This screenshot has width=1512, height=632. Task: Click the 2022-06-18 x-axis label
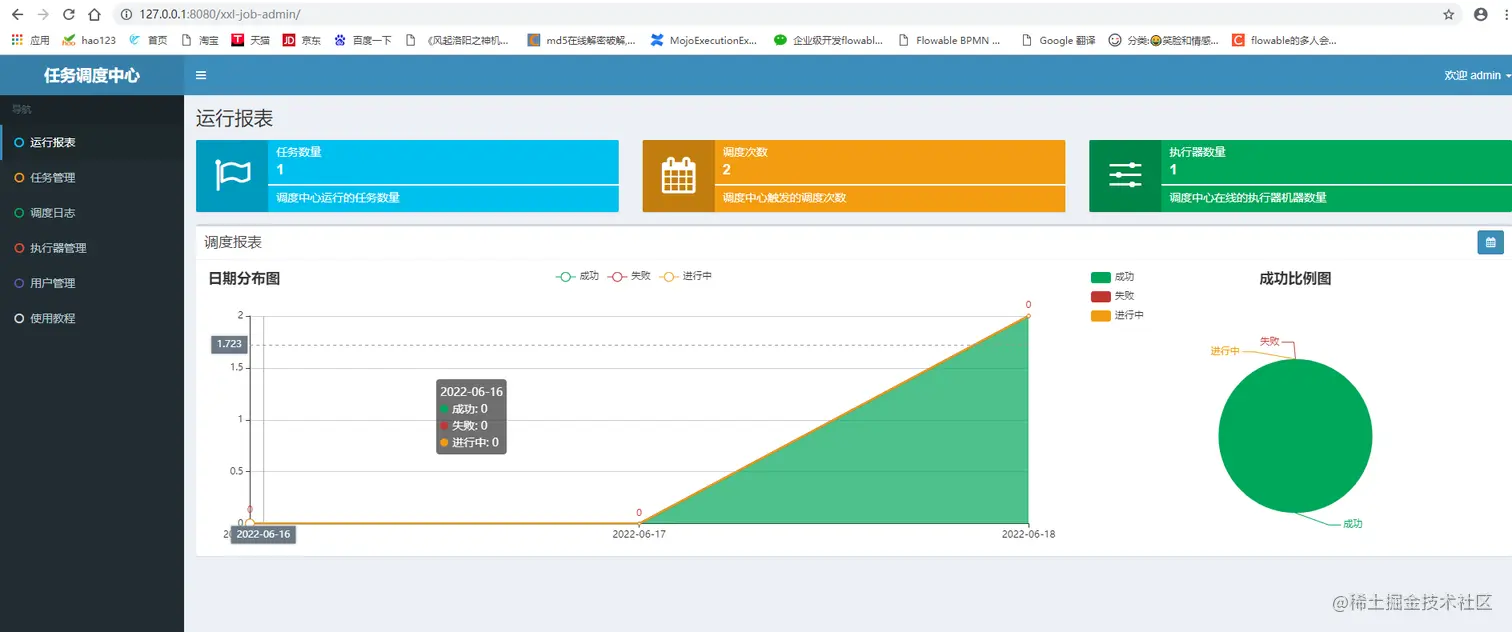coord(1028,534)
